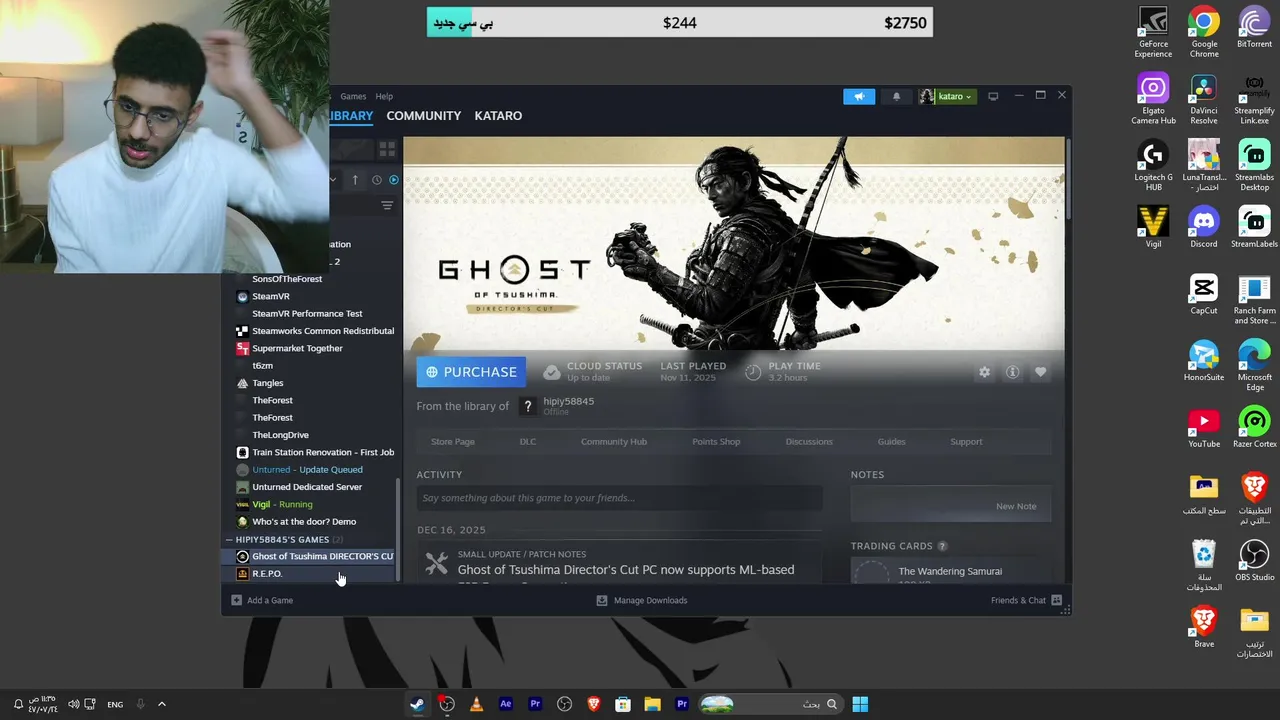Screen dimensions: 1280x720
Task: Open the kataro account dropdown
Action: pyautogui.click(x=946, y=96)
